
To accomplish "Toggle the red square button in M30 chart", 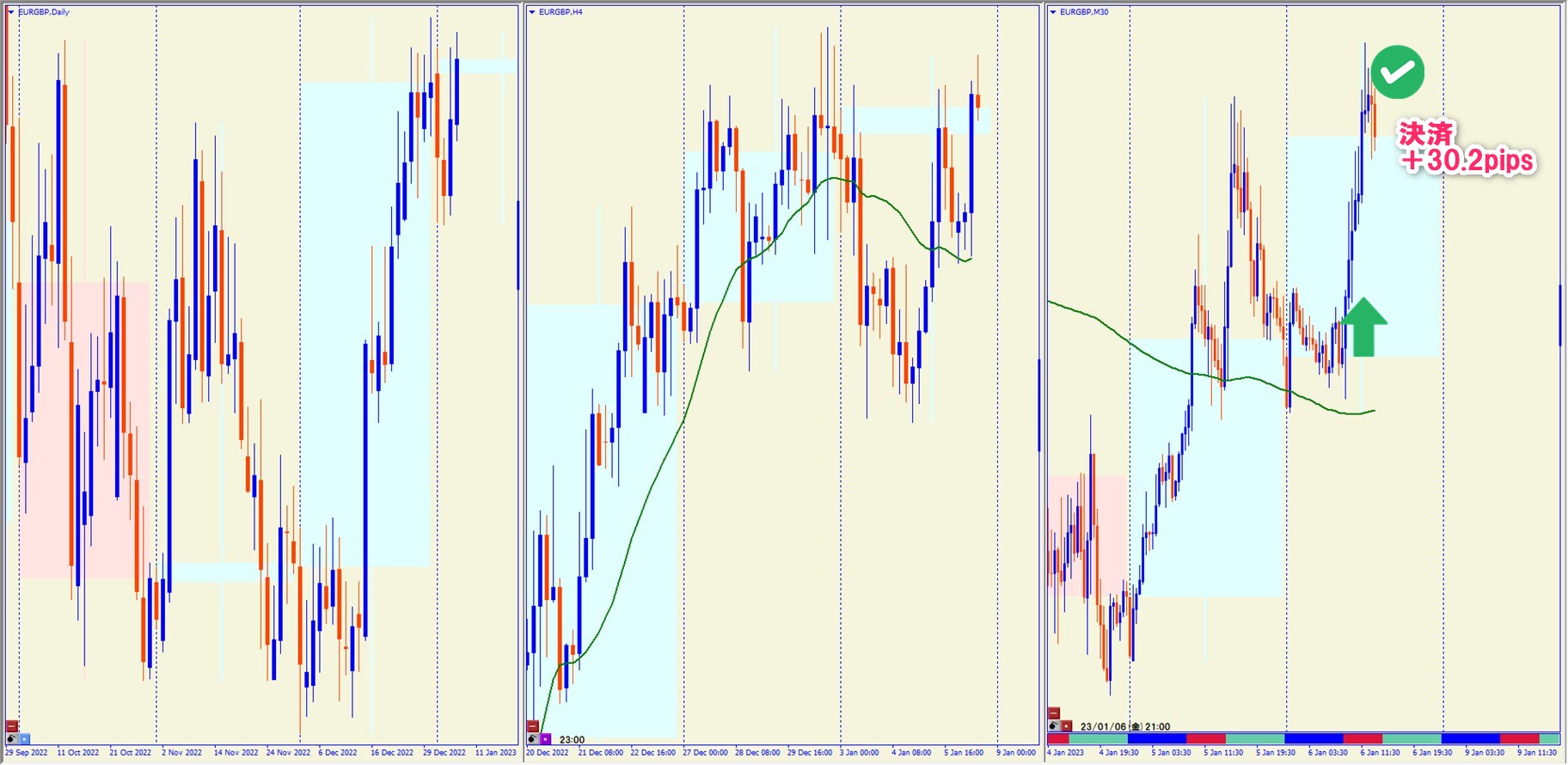I will click(1066, 726).
